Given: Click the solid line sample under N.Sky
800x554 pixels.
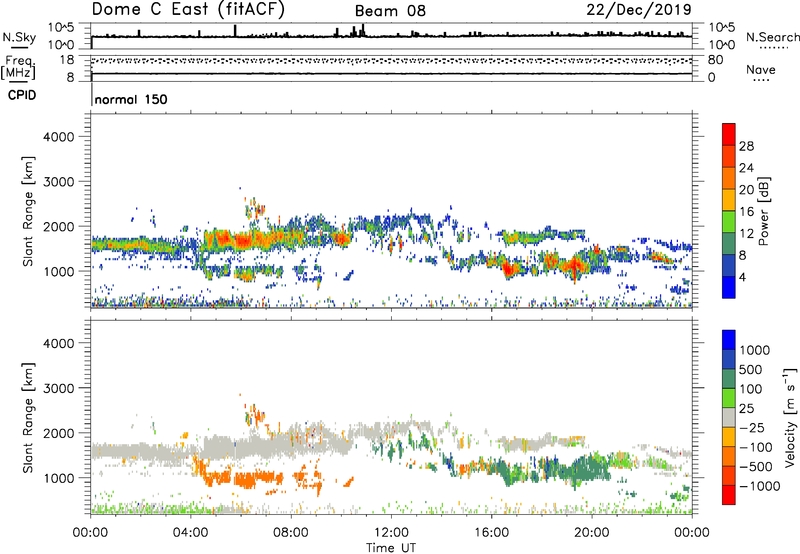Looking at the screenshot, I should point(19,48).
